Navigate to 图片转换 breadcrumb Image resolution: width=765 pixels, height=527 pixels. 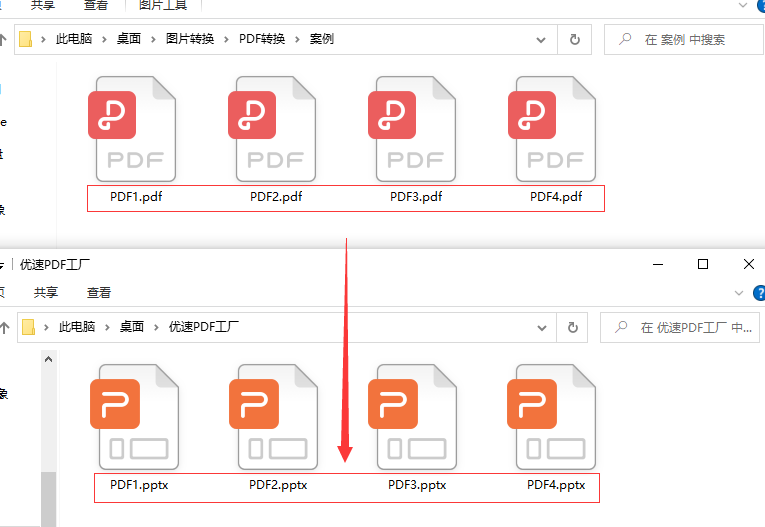pyautogui.click(x=190, y=39)
